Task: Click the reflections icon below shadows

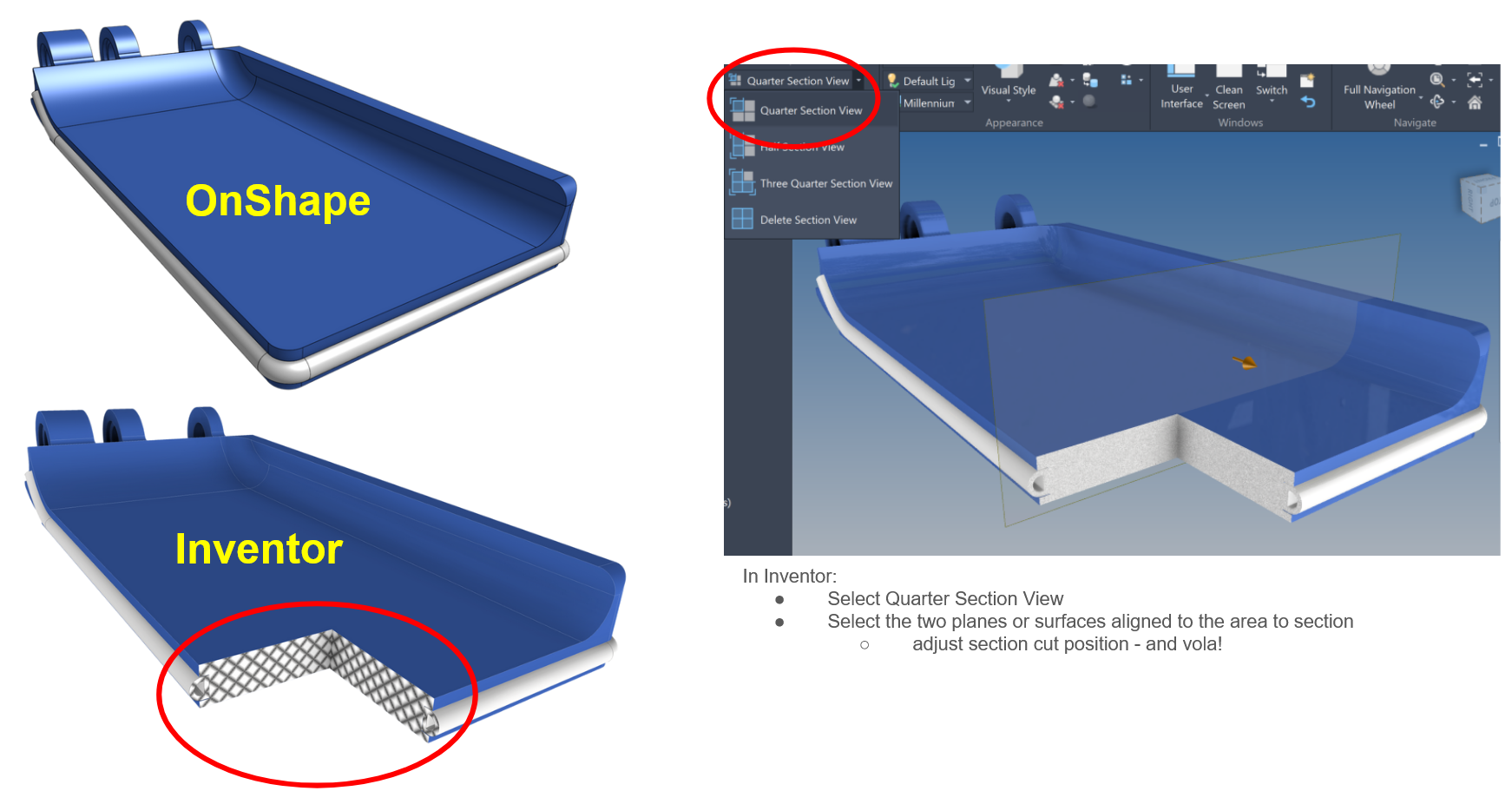Action: coord(1056,102)
